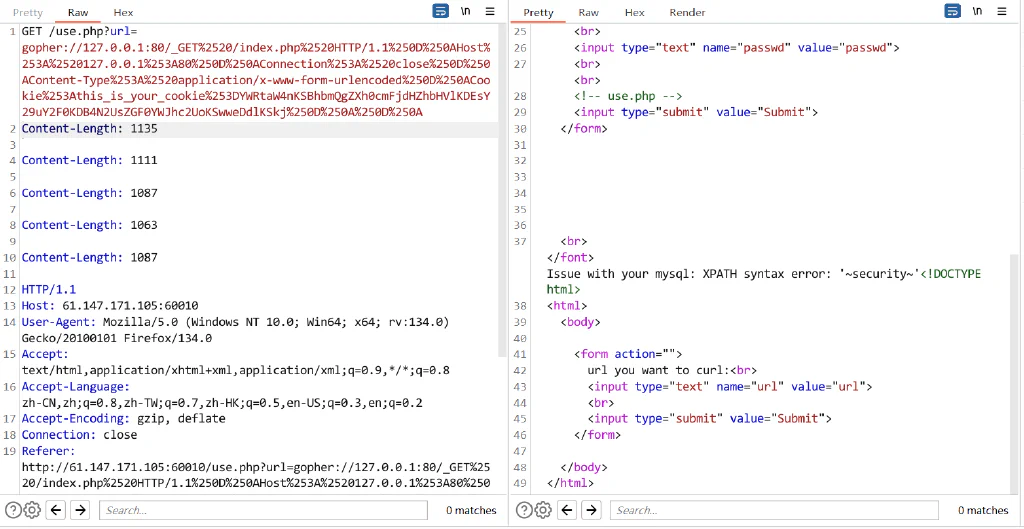Switch response panel to Pretty tab
This screenshot has width=1024, height=529.
pyautogui.click(x=538, y=12)
